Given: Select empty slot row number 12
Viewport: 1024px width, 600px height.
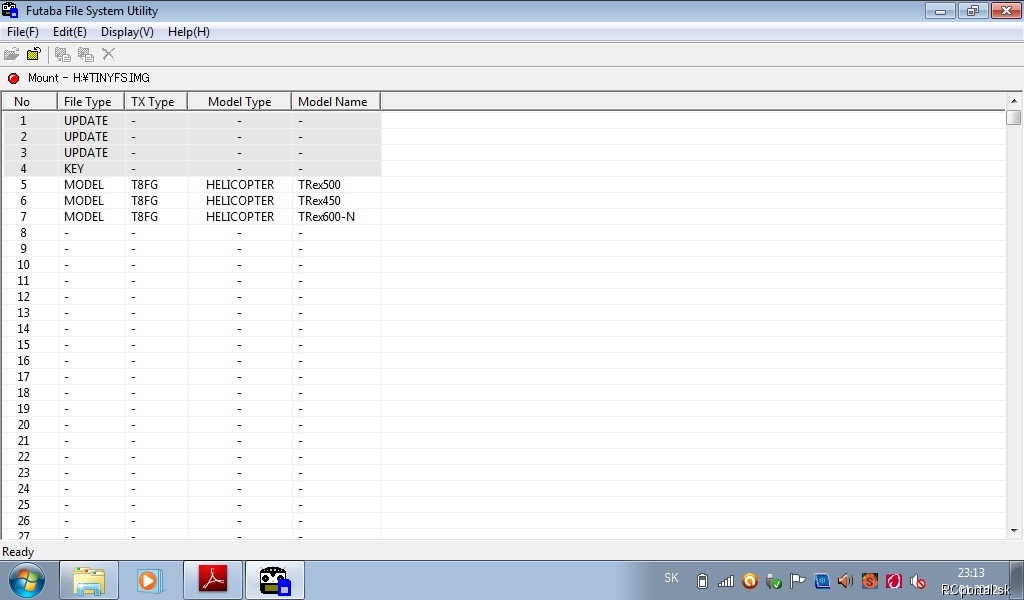Looking at the screenshot, I should (x=192, y=296).
